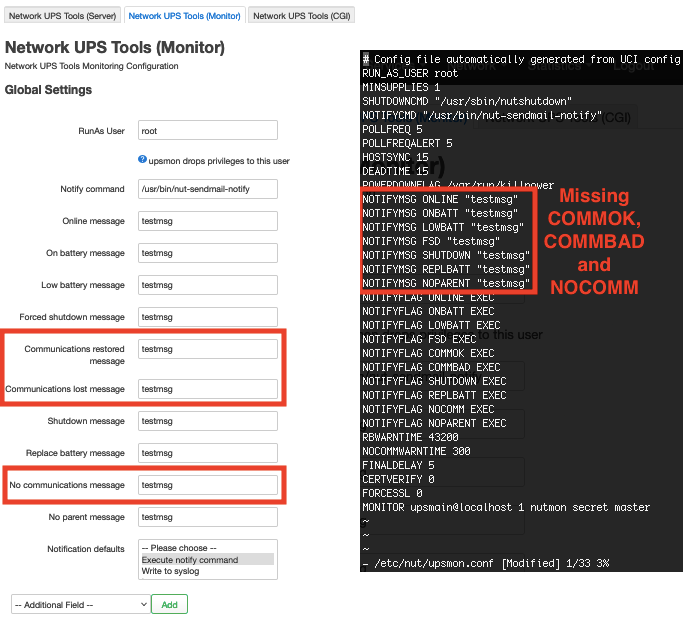Click the 'NOTIFYMSG ONLINE' terminal line
The image size is (683, 621).
tap(440, 199)
